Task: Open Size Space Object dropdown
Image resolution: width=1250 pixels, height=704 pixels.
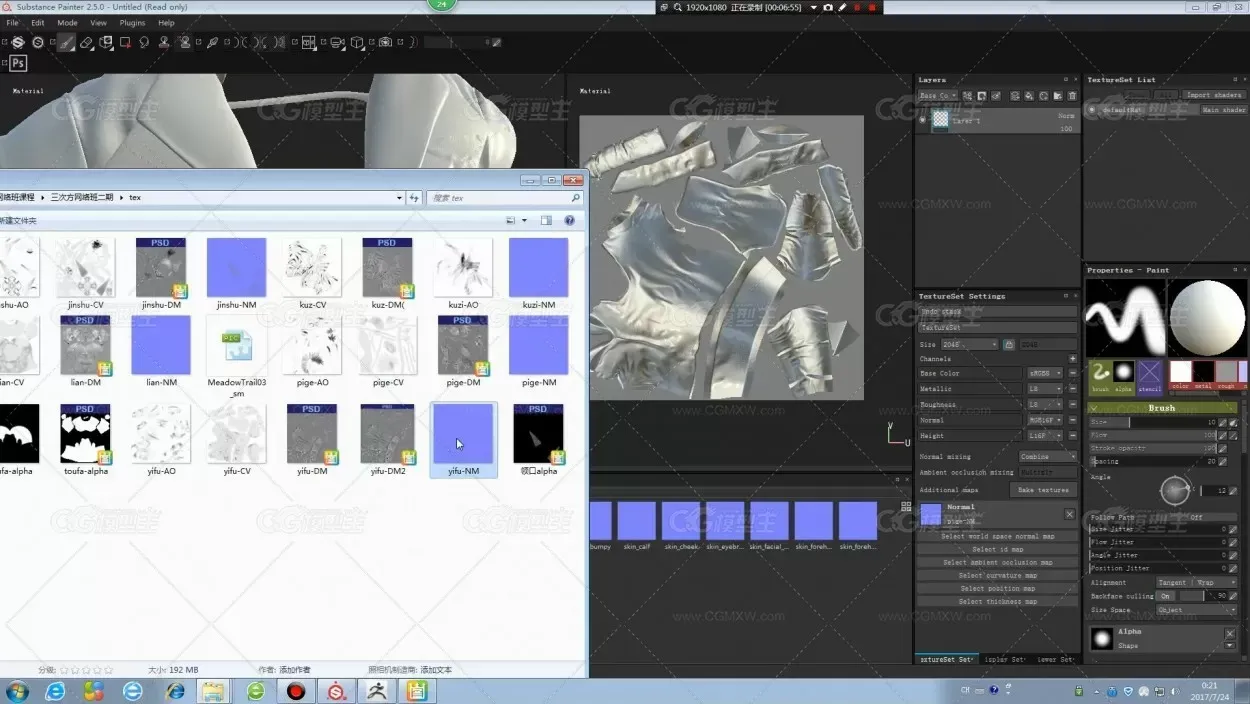Action: tap(1196, 610)
